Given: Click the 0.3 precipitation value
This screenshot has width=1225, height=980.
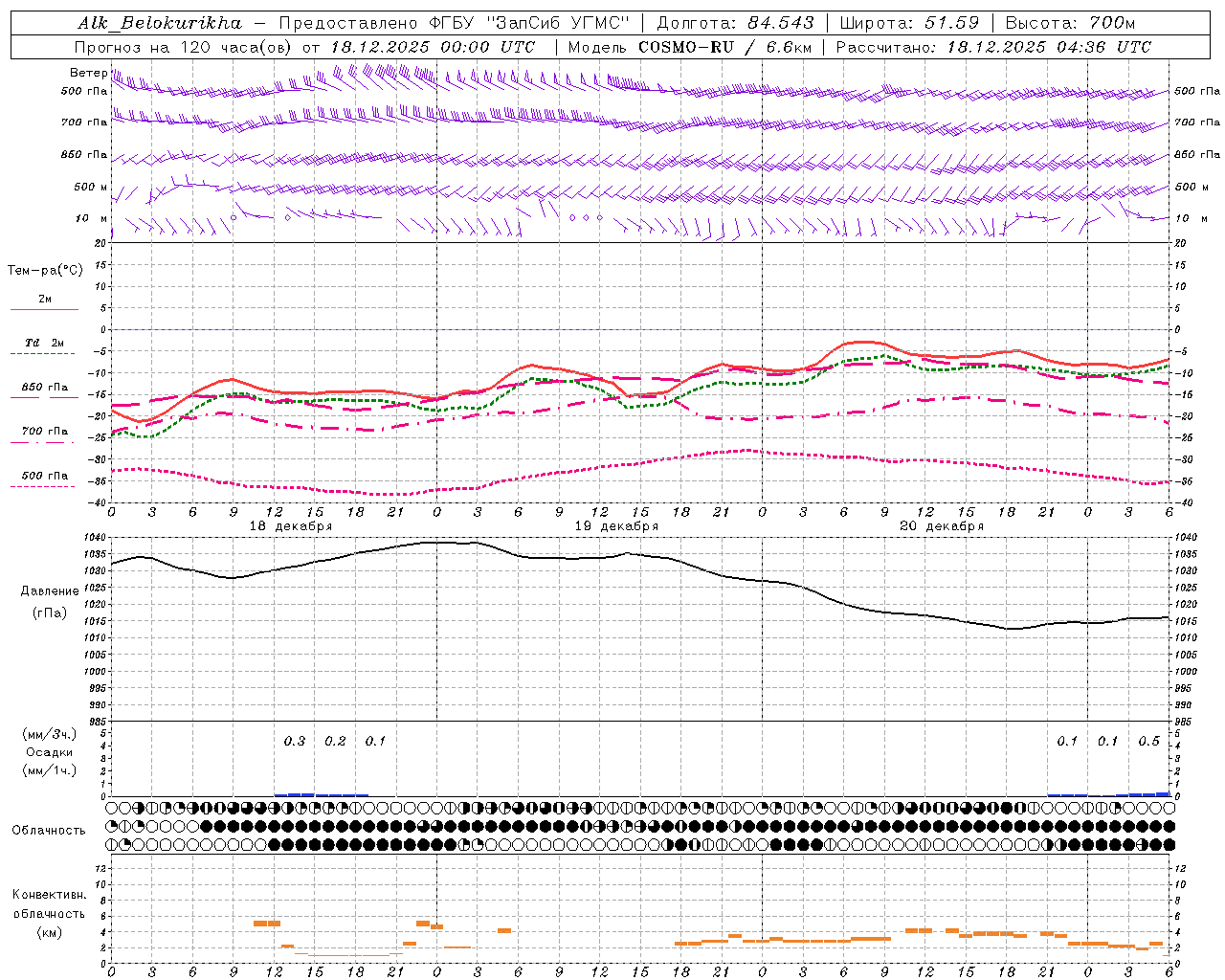Looking at the screenshot, I should pyautogui.click(x=295, y=741).
